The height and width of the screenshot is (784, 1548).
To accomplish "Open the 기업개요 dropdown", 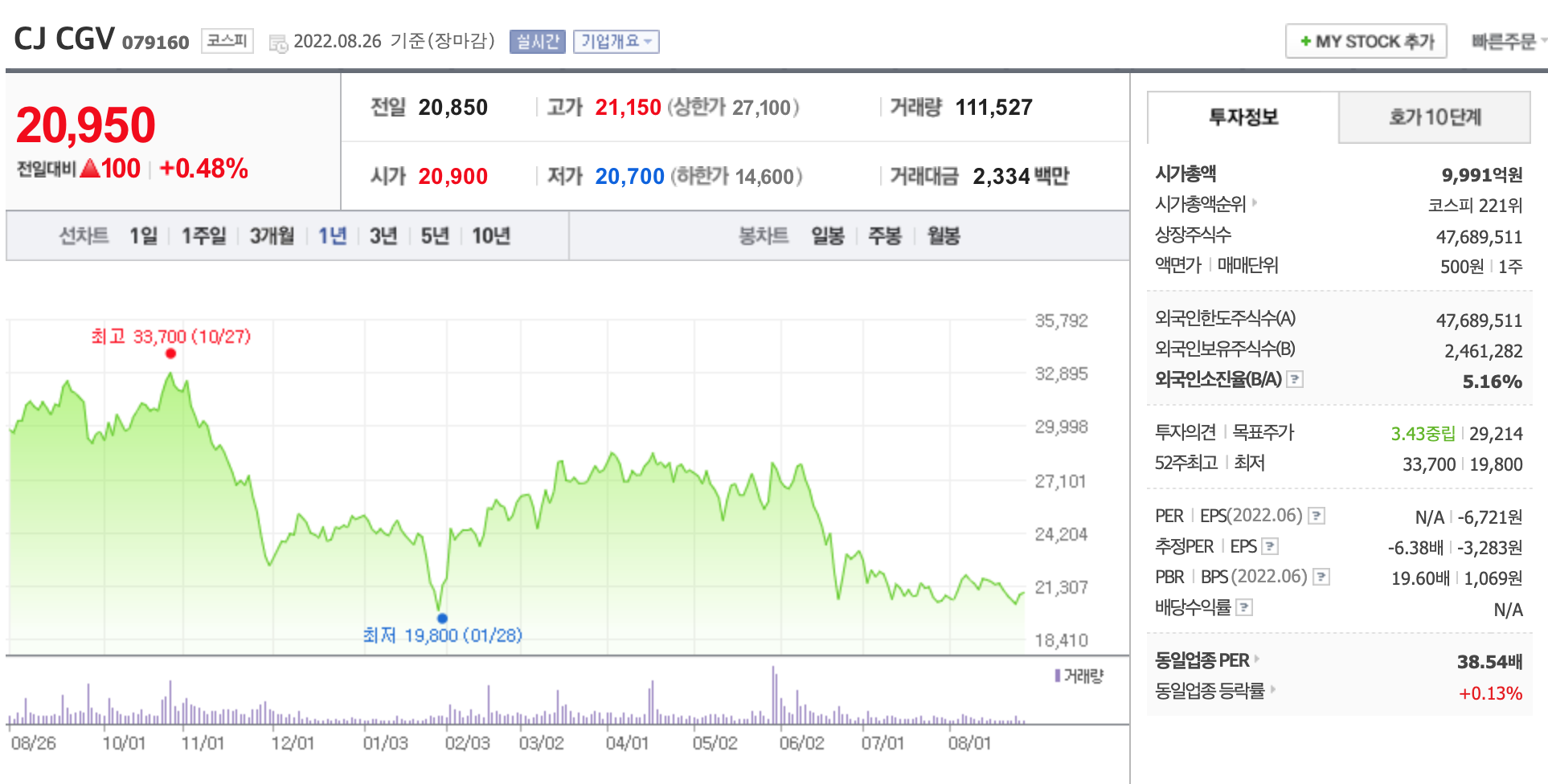I will tap(616, 42).
